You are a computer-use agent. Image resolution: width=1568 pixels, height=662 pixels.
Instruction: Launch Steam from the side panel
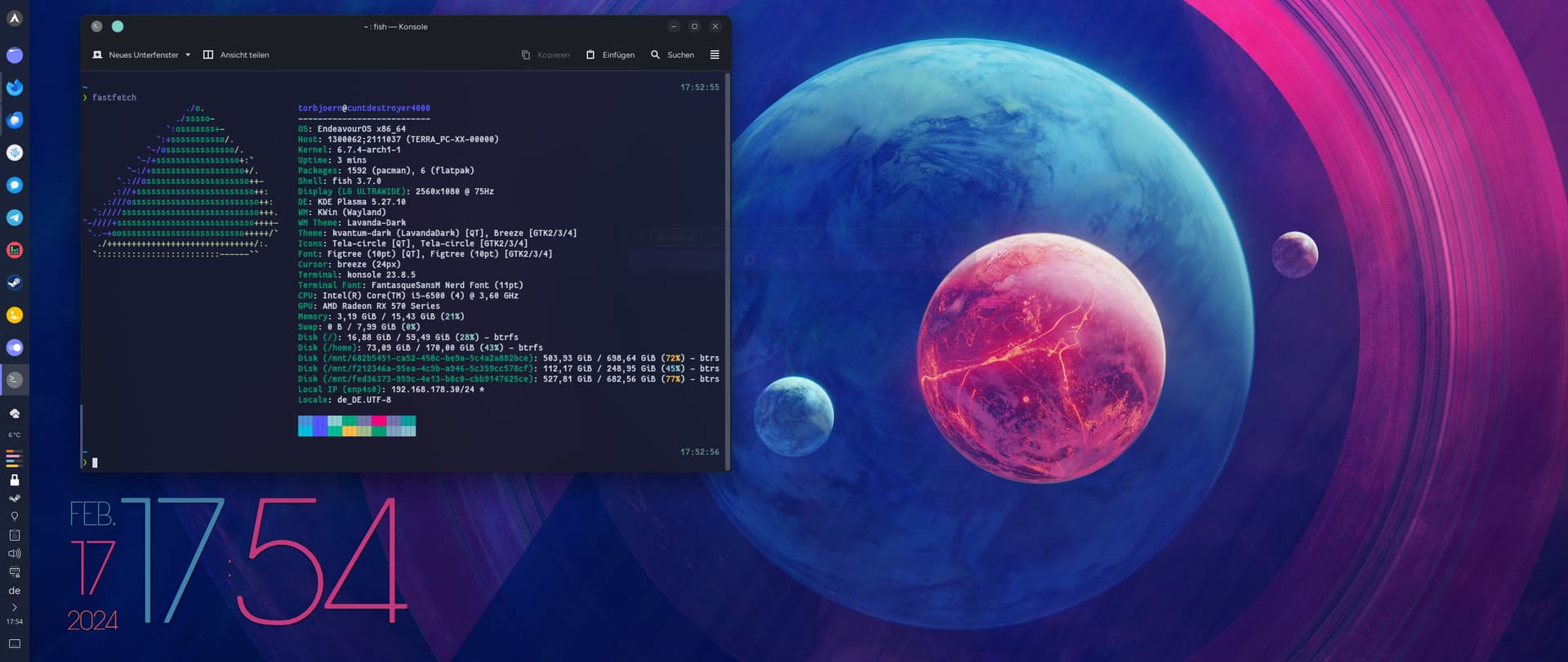point(15,283)
